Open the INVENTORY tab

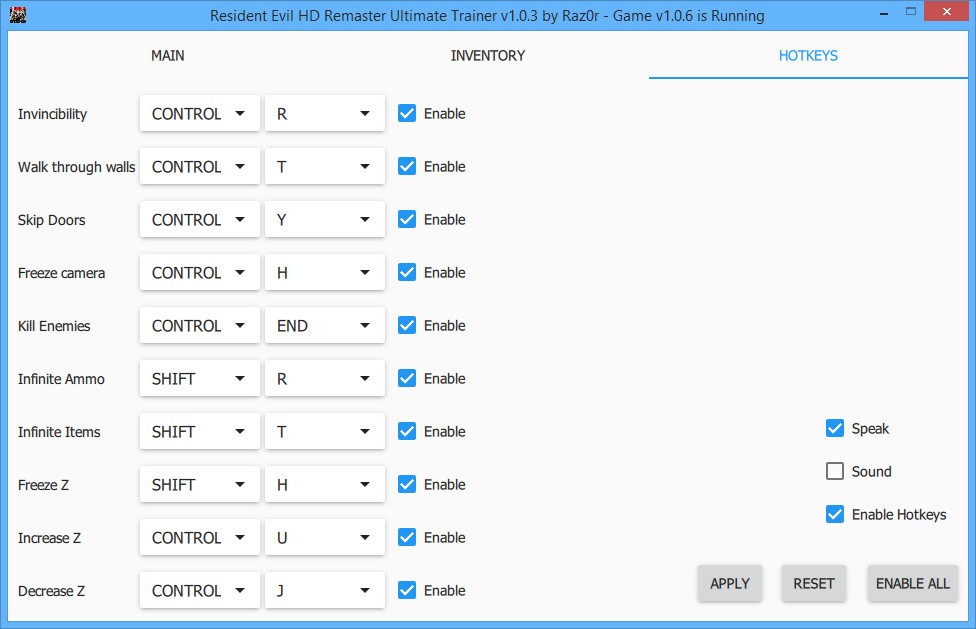point(487,56)
